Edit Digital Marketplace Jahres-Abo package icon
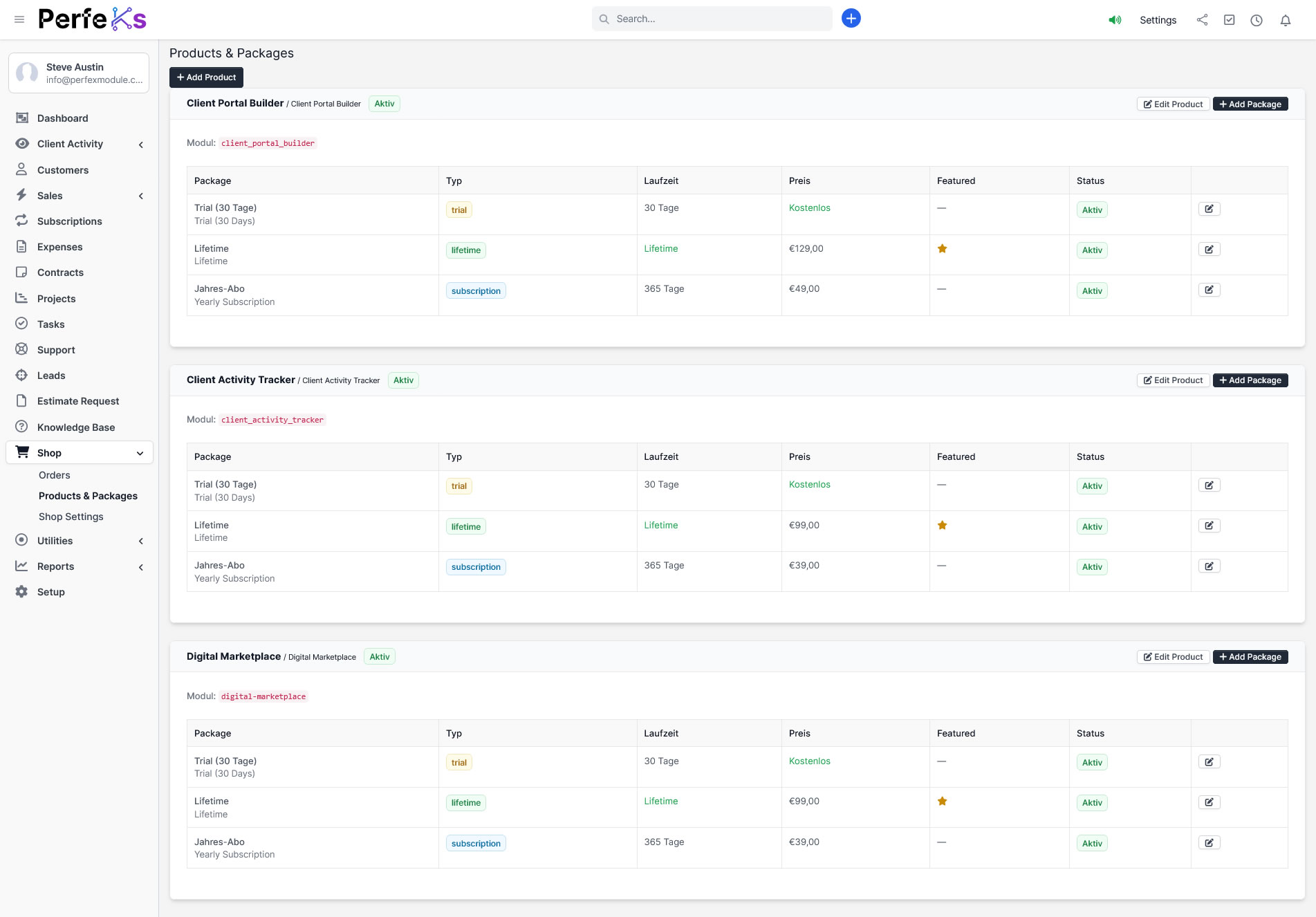The image size is (1316, 917). pos(1209,843)
